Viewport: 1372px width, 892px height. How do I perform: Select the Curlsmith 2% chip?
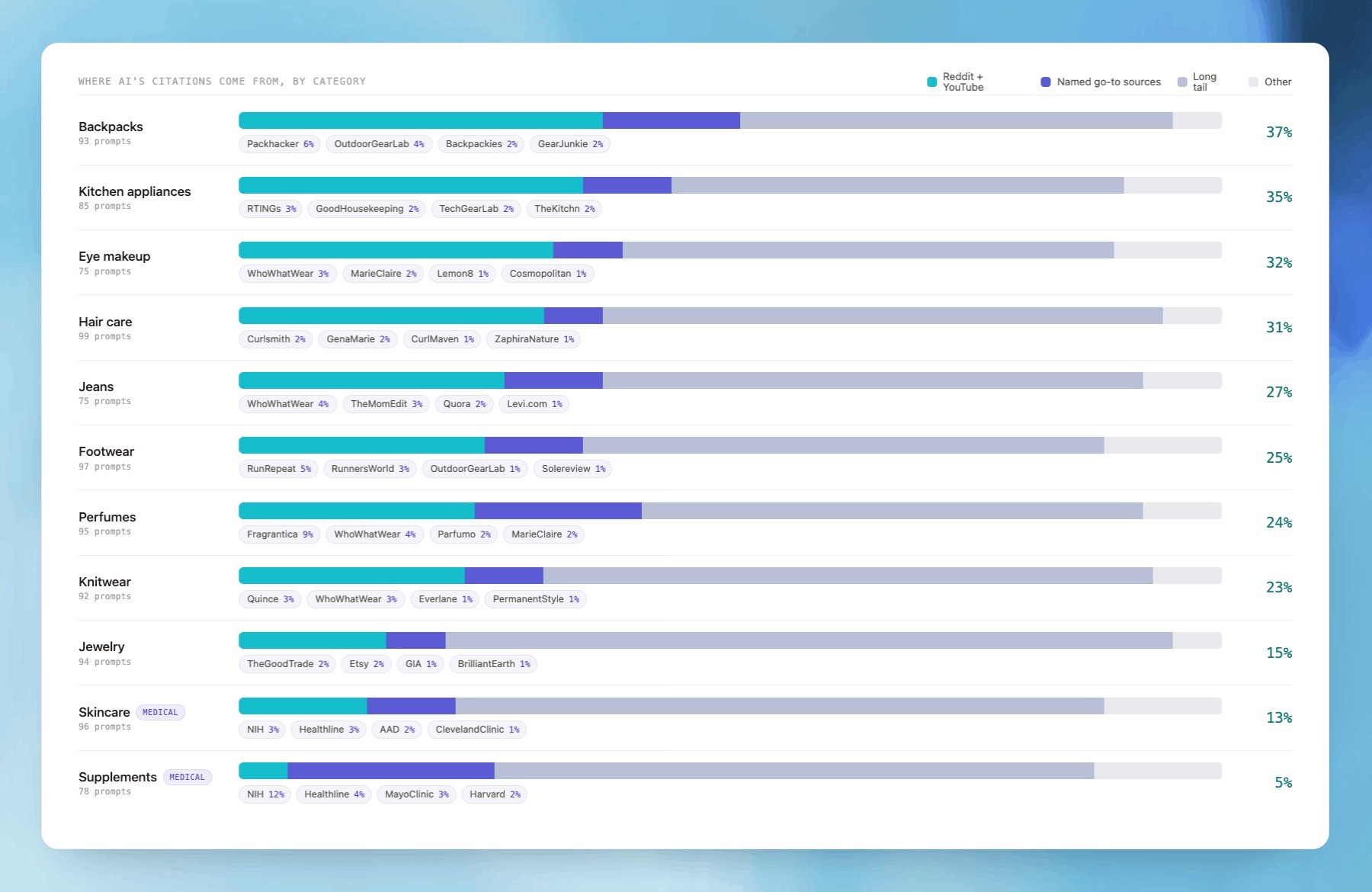276,339
